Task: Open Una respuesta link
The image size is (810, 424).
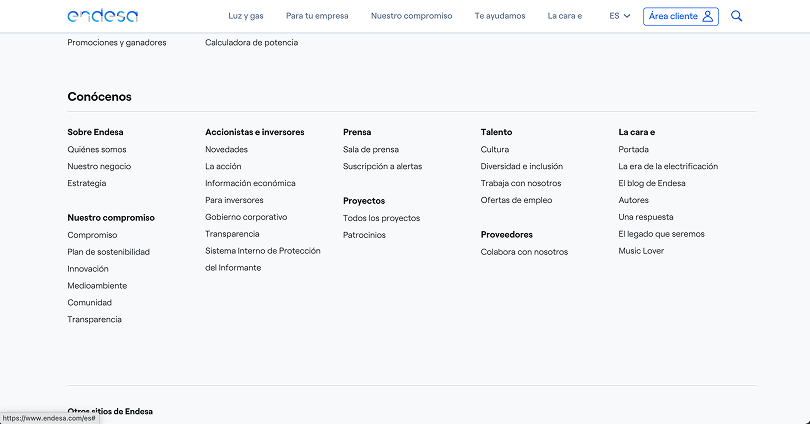Action: (x=646, y=217)
